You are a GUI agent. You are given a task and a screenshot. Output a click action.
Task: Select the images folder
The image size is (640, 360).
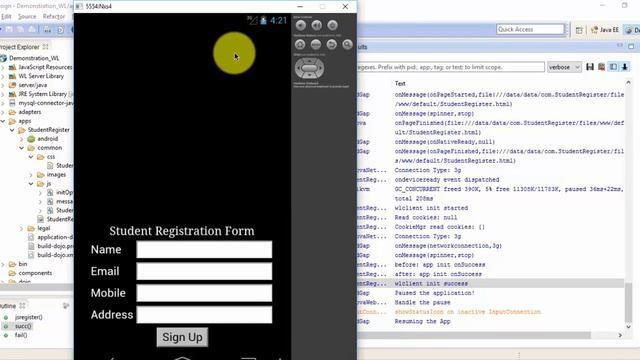[56, 175]
